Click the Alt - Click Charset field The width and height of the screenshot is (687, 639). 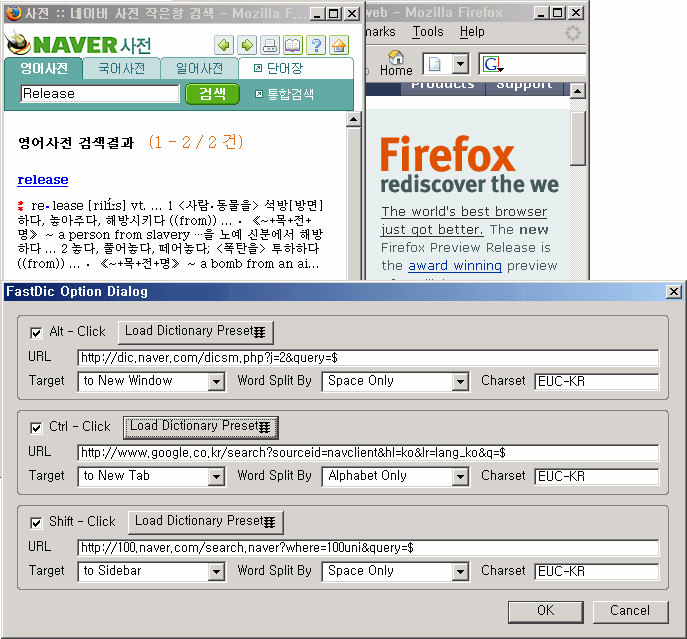pos(596,381)
